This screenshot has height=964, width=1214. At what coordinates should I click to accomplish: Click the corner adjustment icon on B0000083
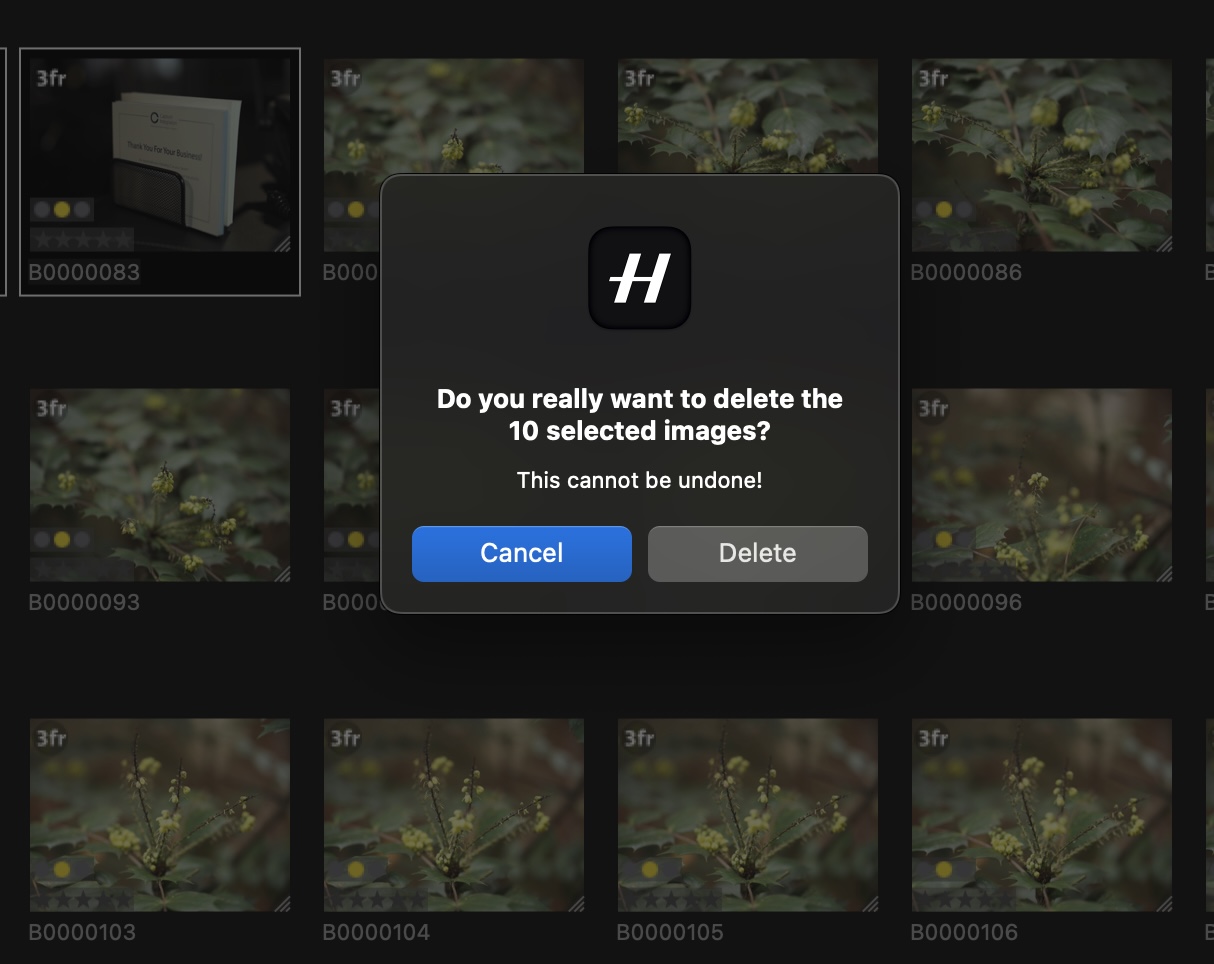click(282, 244)
